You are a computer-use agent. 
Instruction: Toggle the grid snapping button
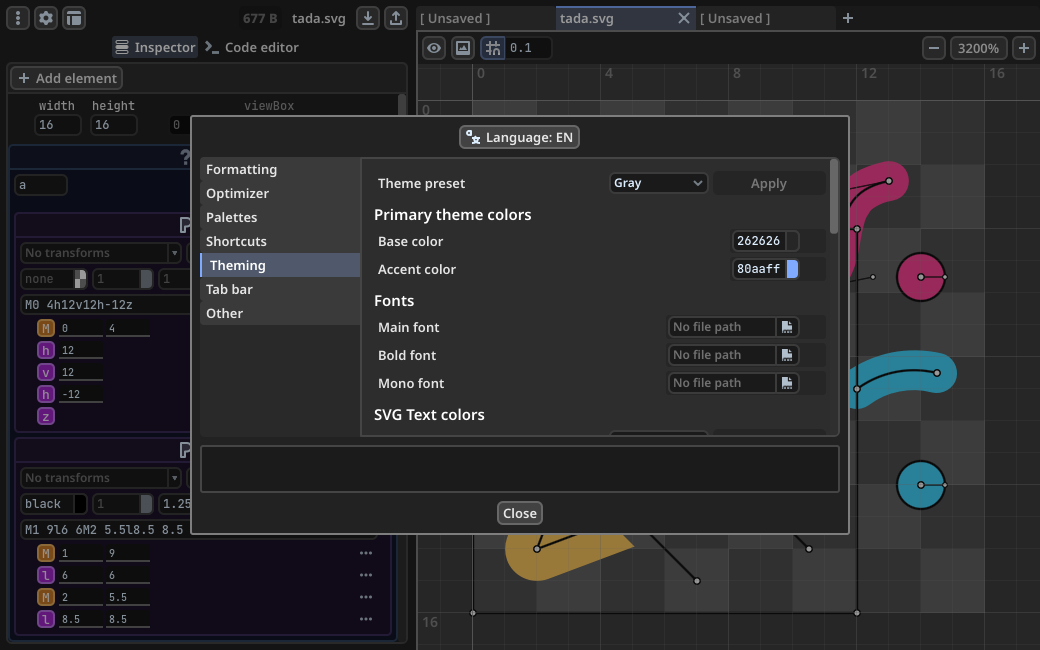tap(492, 48)
